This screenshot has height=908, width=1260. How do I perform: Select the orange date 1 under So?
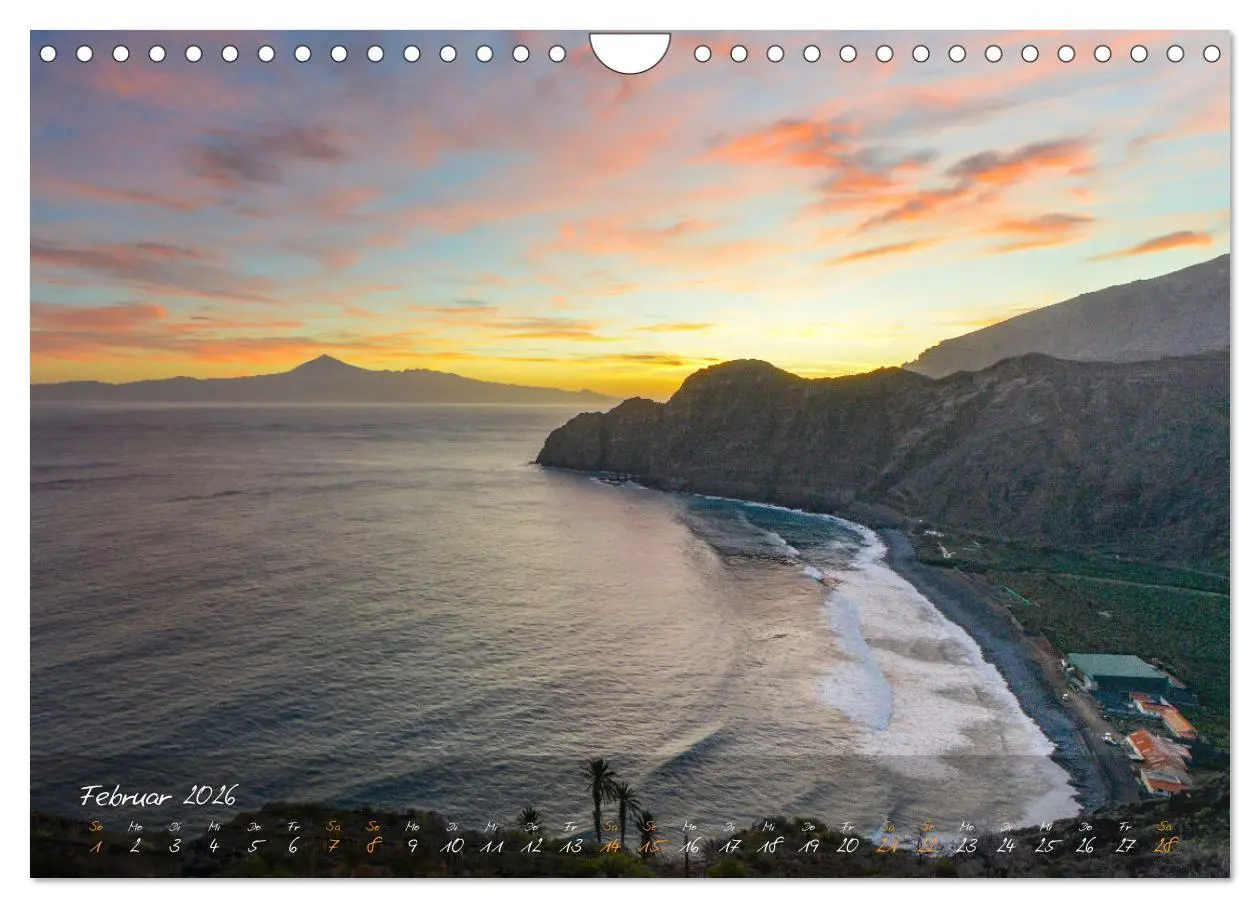pyautogui.click(x=96, y=849)
